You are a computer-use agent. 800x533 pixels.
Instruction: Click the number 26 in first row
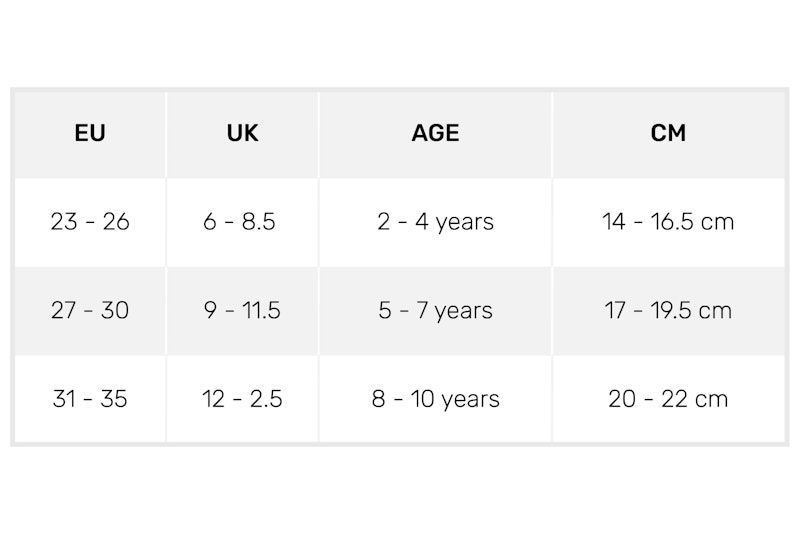(x=116, y=222)
